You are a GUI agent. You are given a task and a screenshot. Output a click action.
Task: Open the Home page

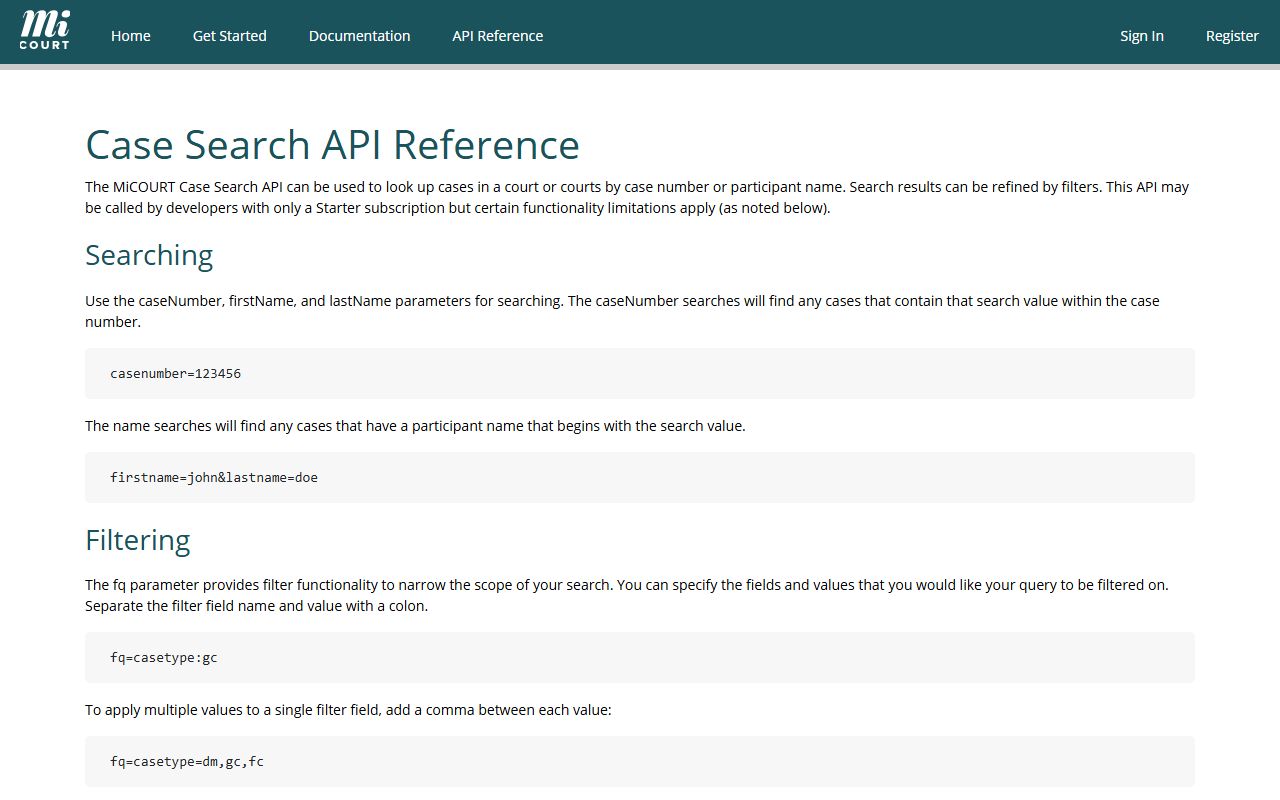(131, 36)
